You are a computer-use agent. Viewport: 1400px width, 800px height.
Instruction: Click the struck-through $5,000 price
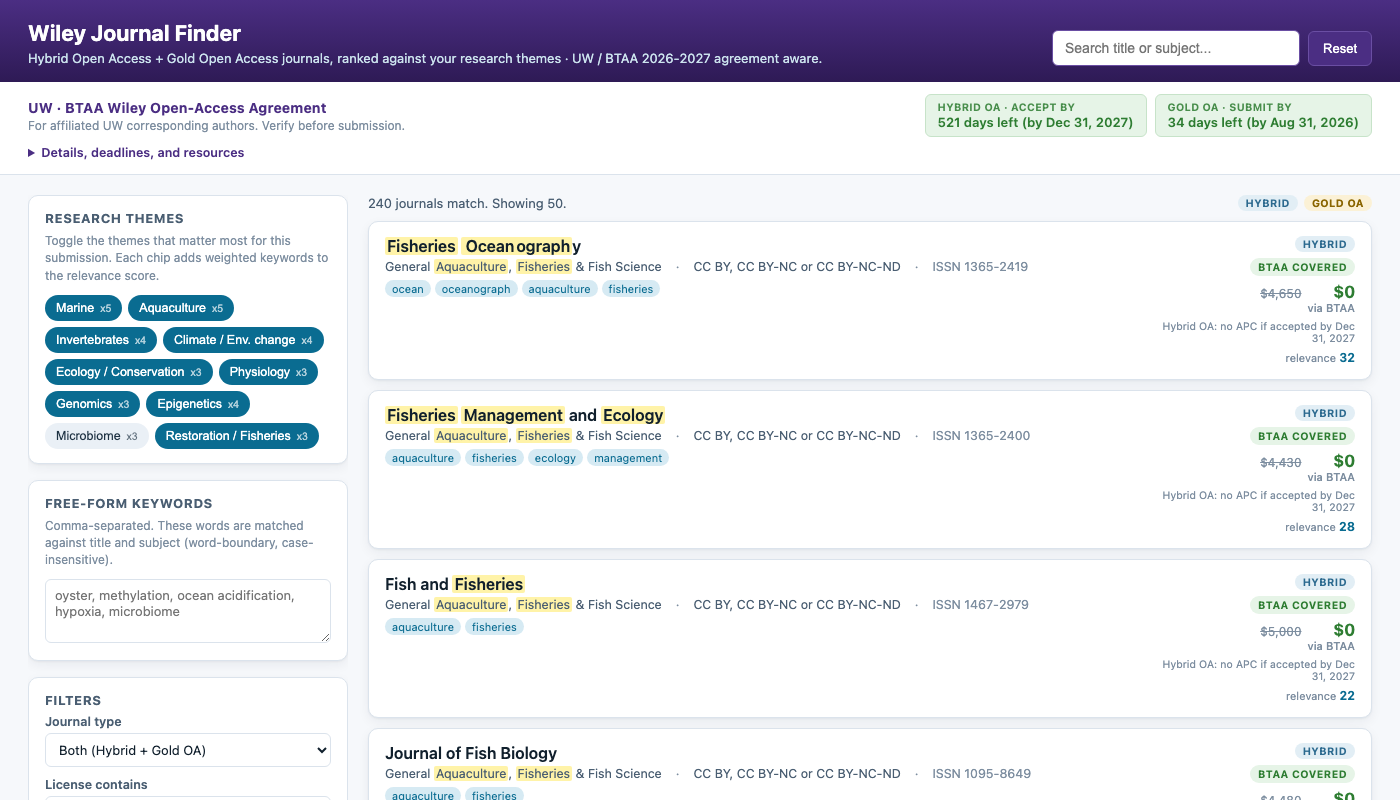pos(1281,632)
